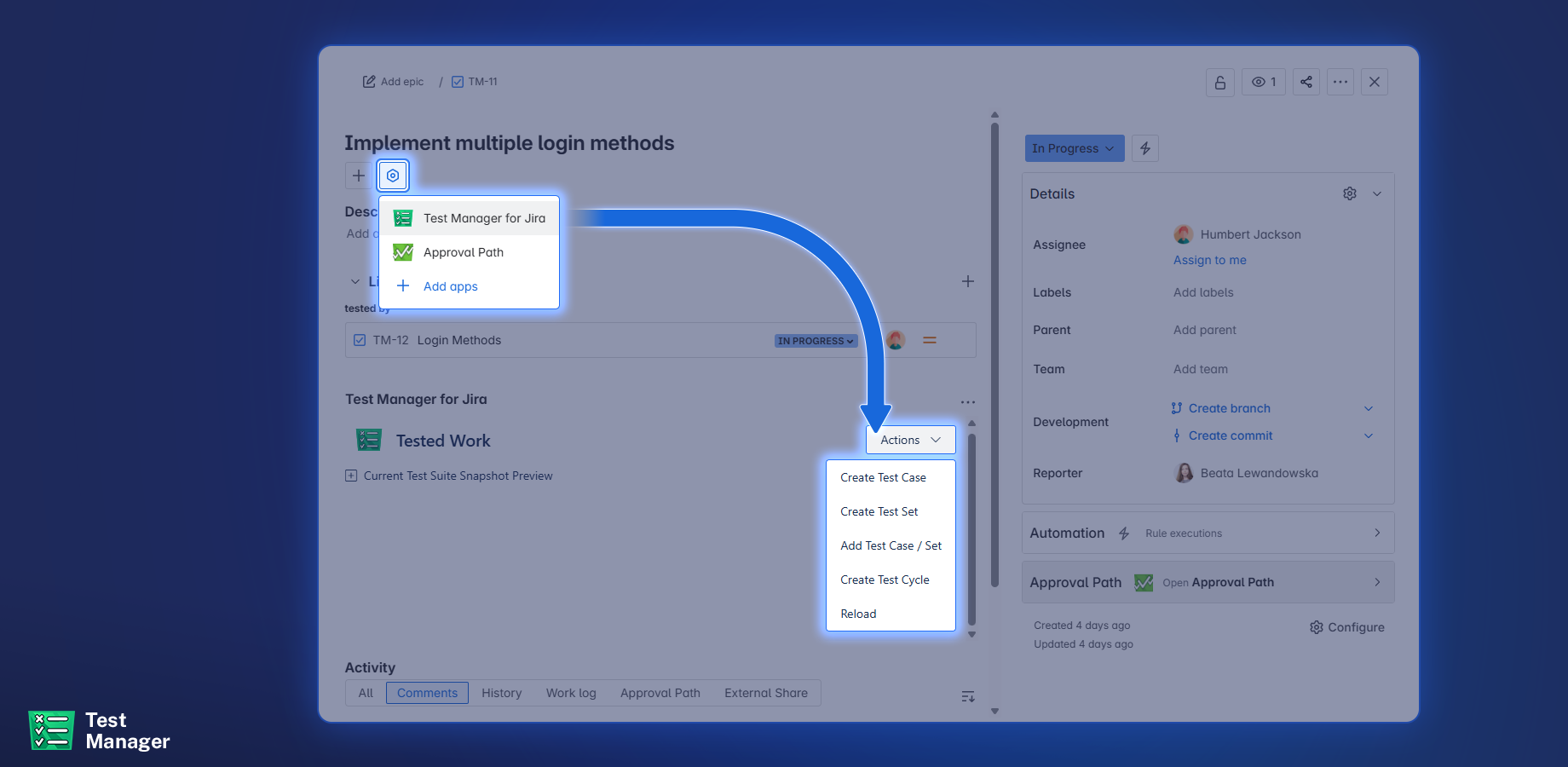Click the main content vertical scrollbar
The image size is (1568, 767).
coord(994,355)
